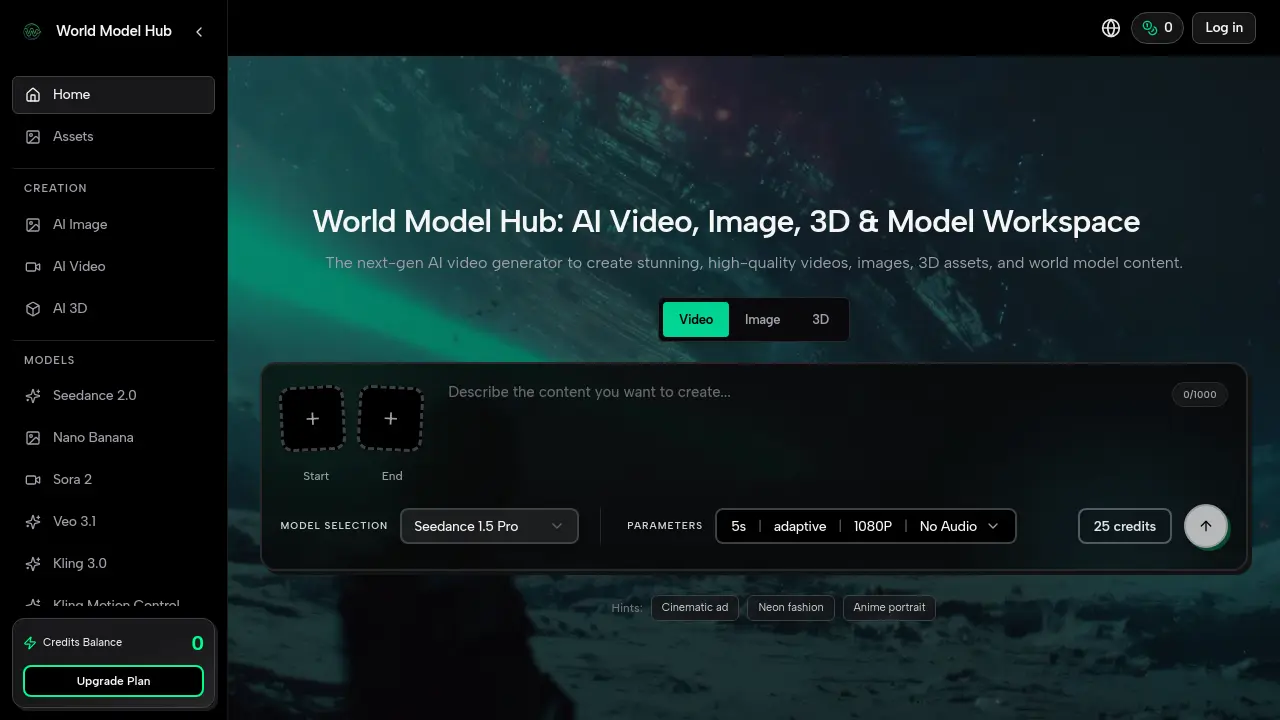Click the 0/1000 character counter

pos(1200,395)
